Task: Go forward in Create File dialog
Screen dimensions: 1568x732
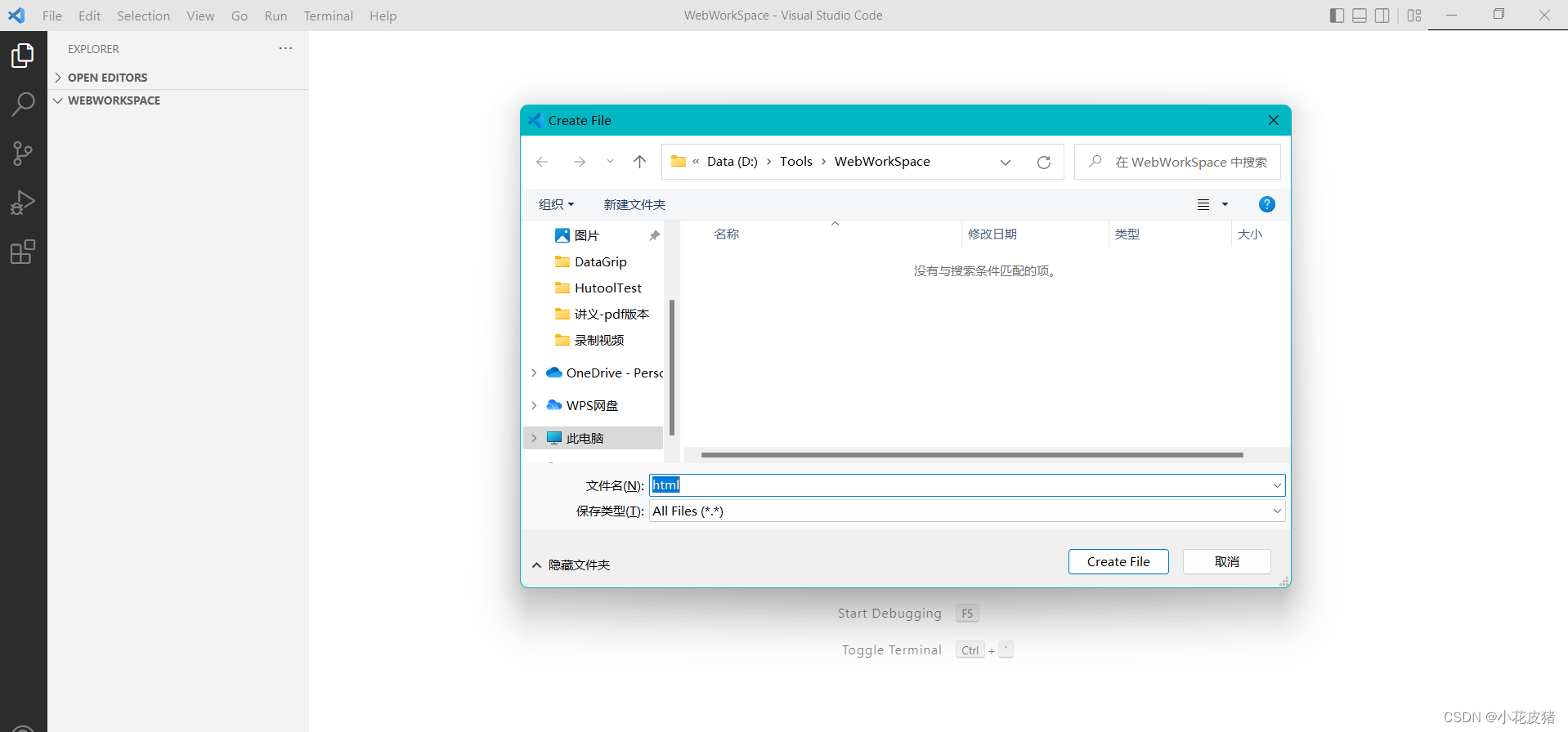Action: point(580,162)
